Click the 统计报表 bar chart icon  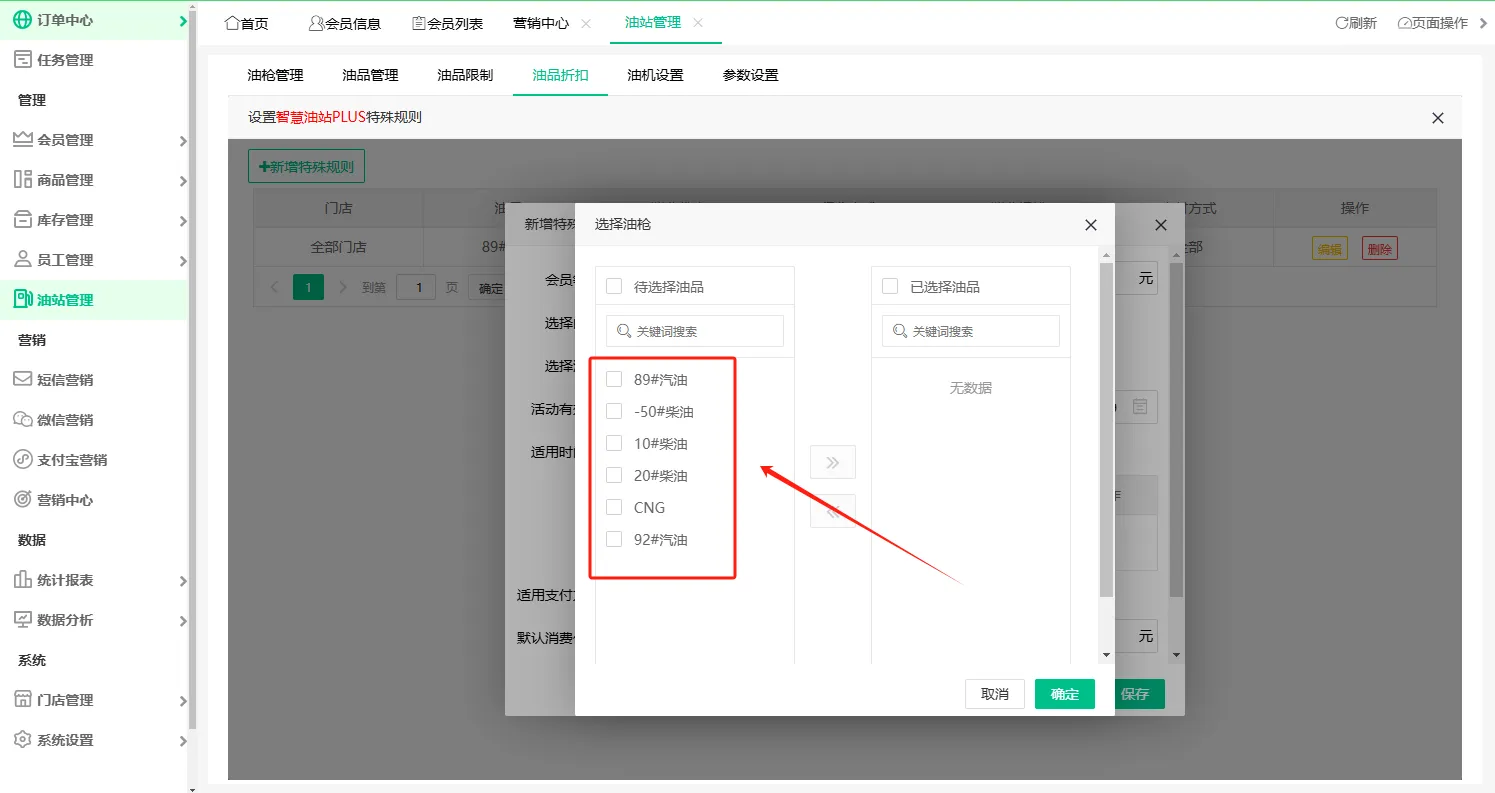(x=22, y=580)
